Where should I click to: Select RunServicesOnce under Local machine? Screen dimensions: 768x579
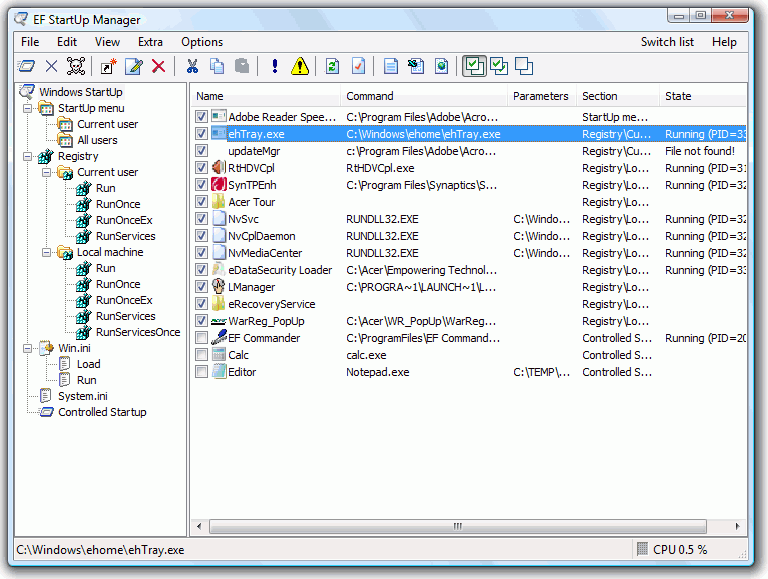(x=138, y=332)
